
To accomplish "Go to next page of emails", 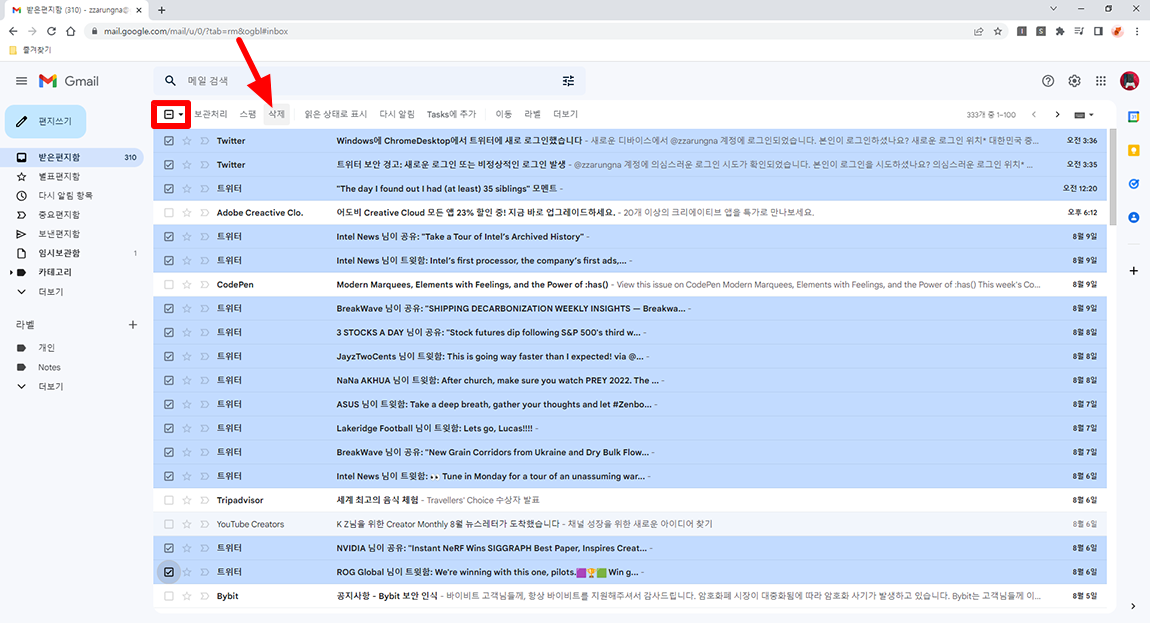I will pos(1057,114).
